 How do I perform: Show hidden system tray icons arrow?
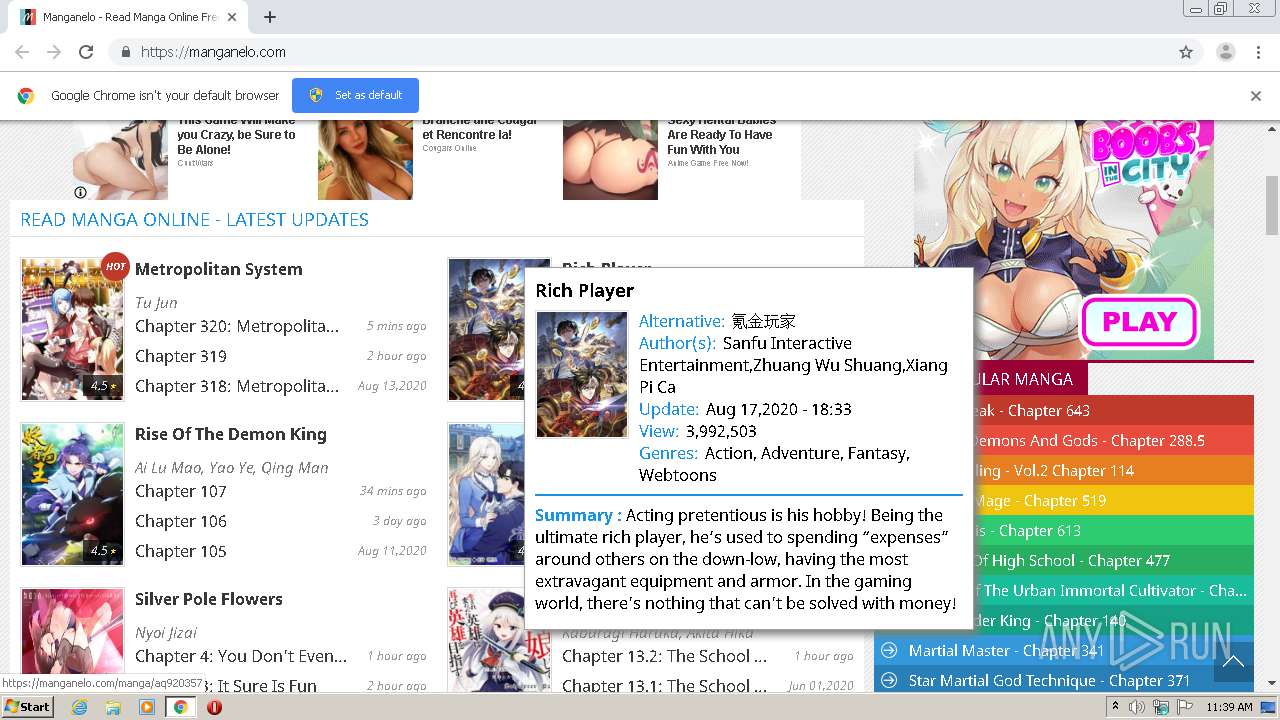click(x=1115, y=707)
